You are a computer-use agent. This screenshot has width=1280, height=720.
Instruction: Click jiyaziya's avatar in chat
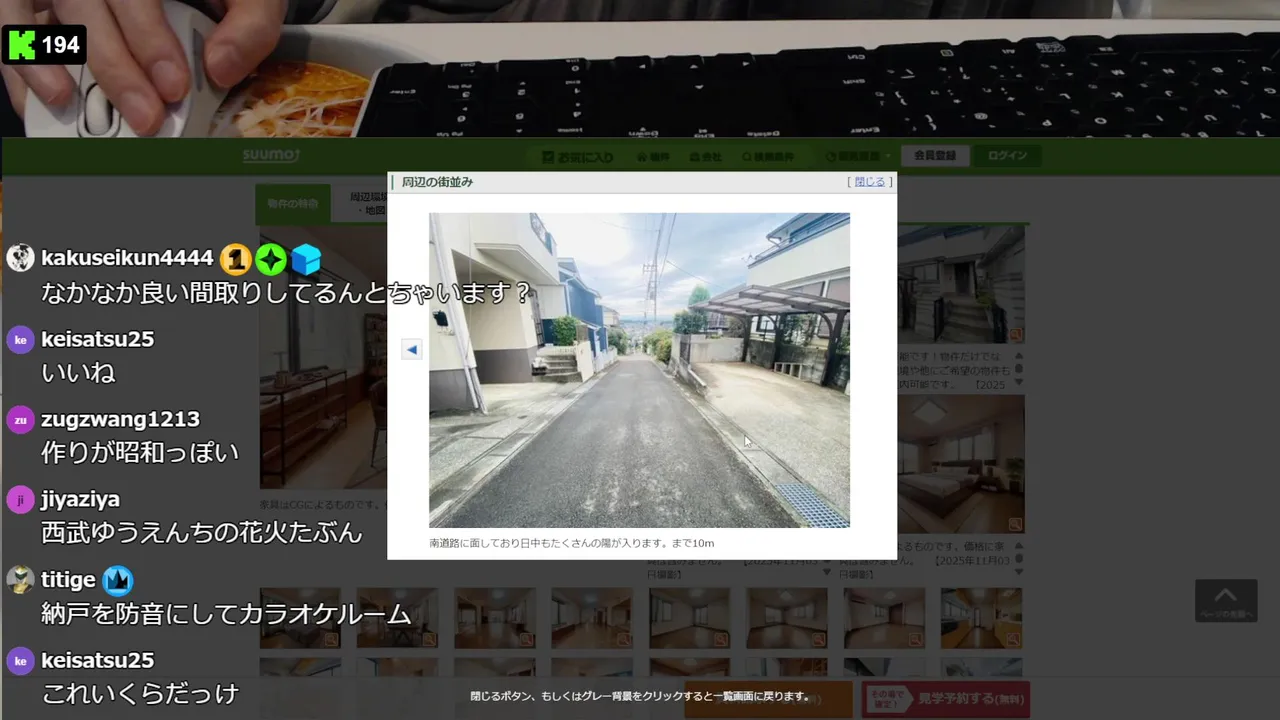point(20,499)
